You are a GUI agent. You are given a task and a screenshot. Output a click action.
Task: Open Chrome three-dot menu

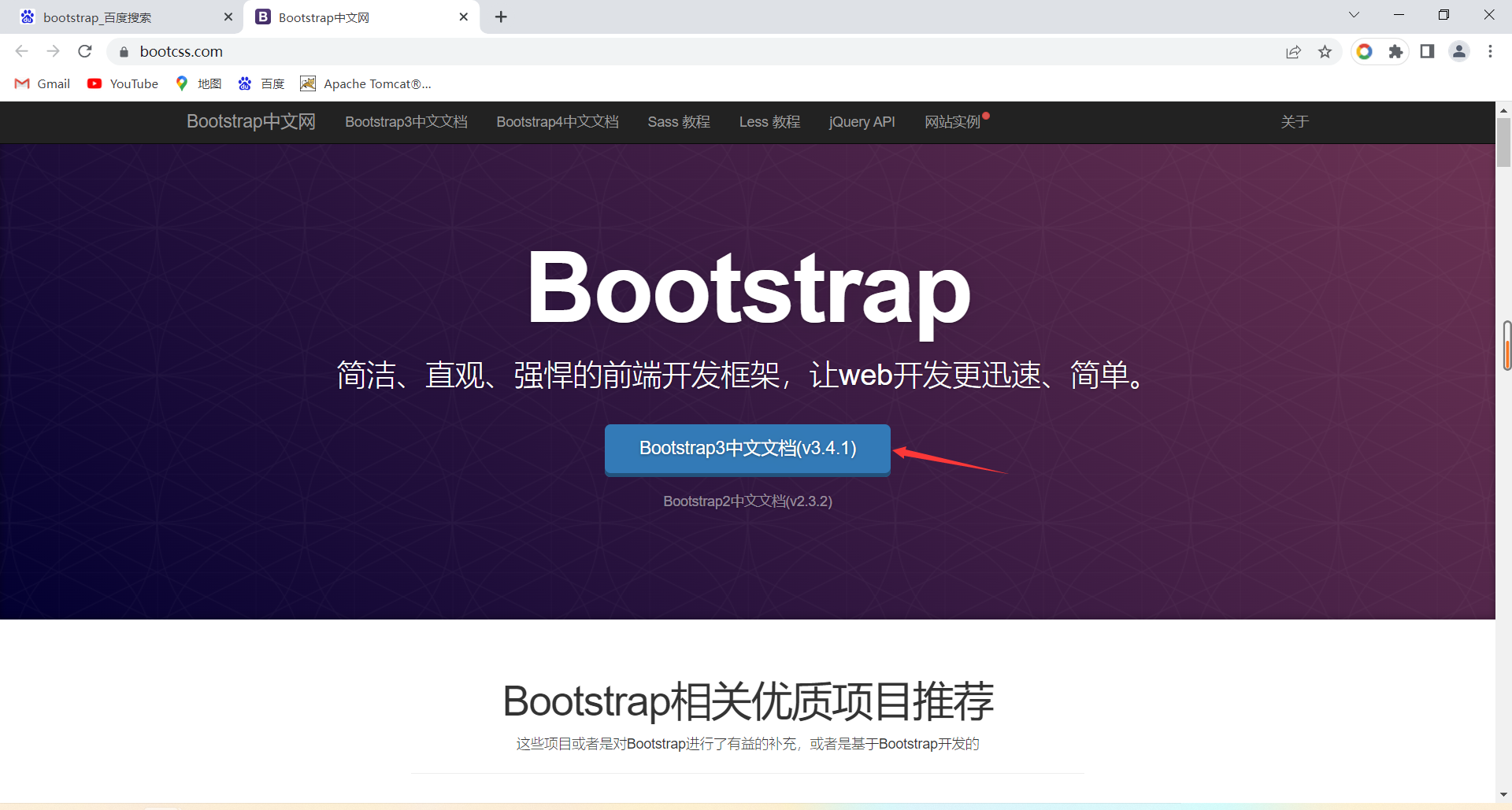coord(1490,52)
